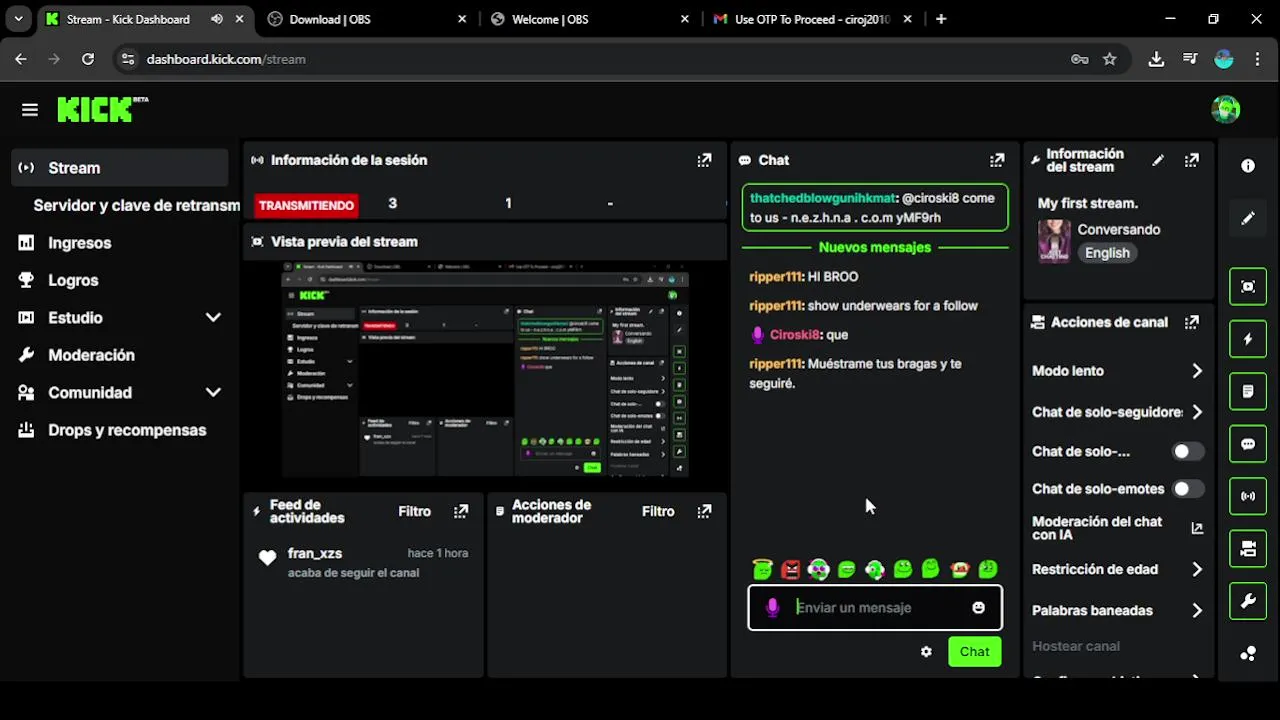Open a new browser tab
Viewport: 1280px width, 720px height.
tap(941, 19)
